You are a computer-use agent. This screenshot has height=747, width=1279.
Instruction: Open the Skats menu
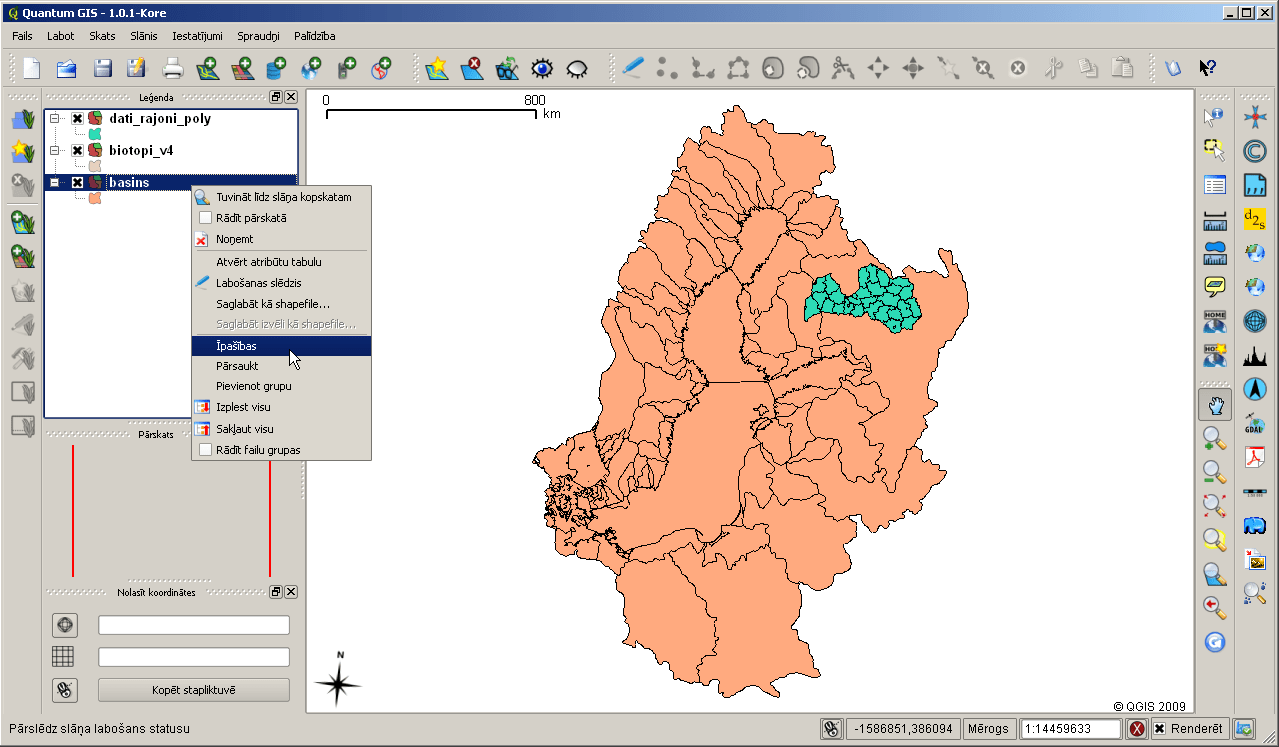click(102, 36)
